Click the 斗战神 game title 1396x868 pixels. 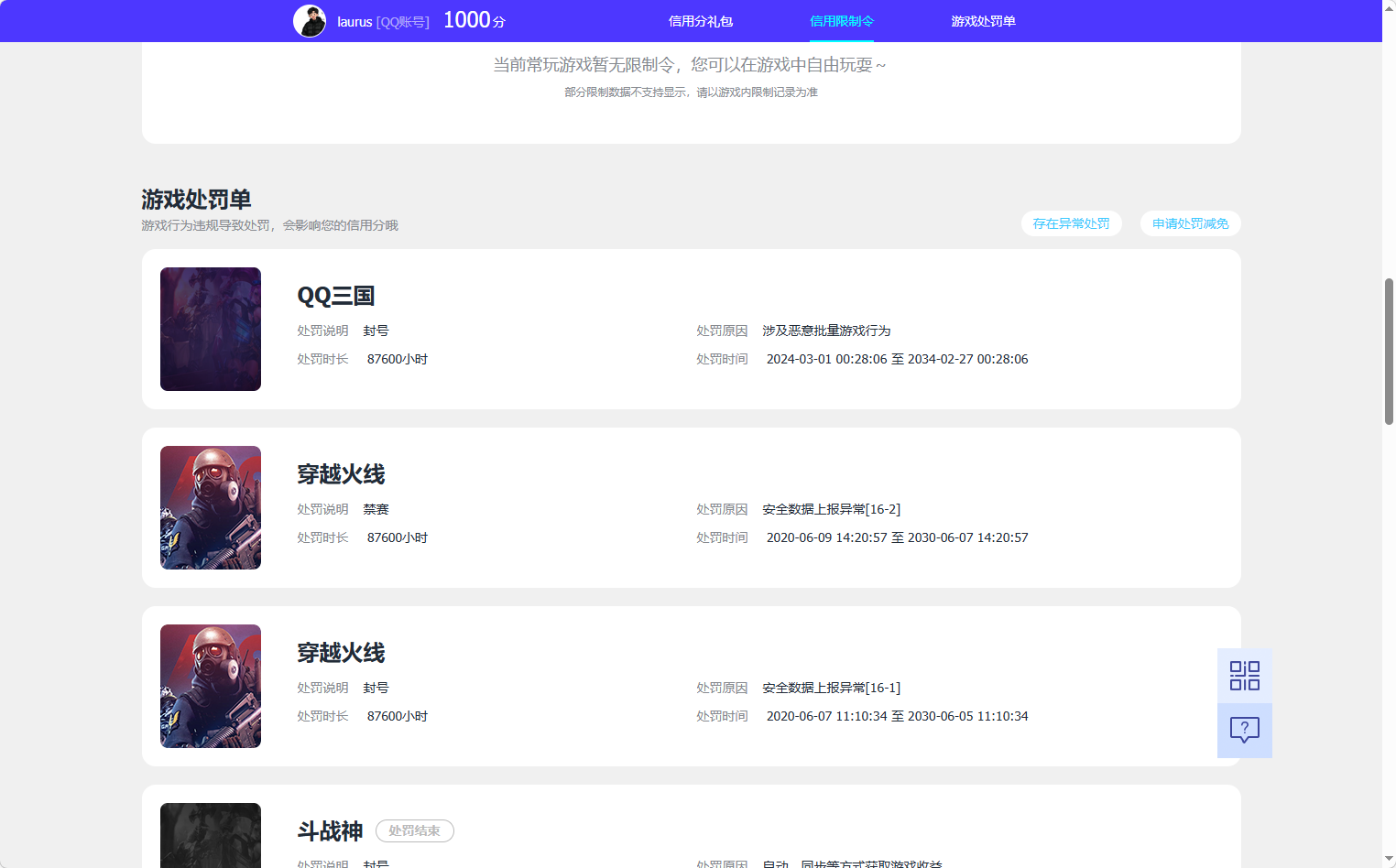click(x=329, y=830)
